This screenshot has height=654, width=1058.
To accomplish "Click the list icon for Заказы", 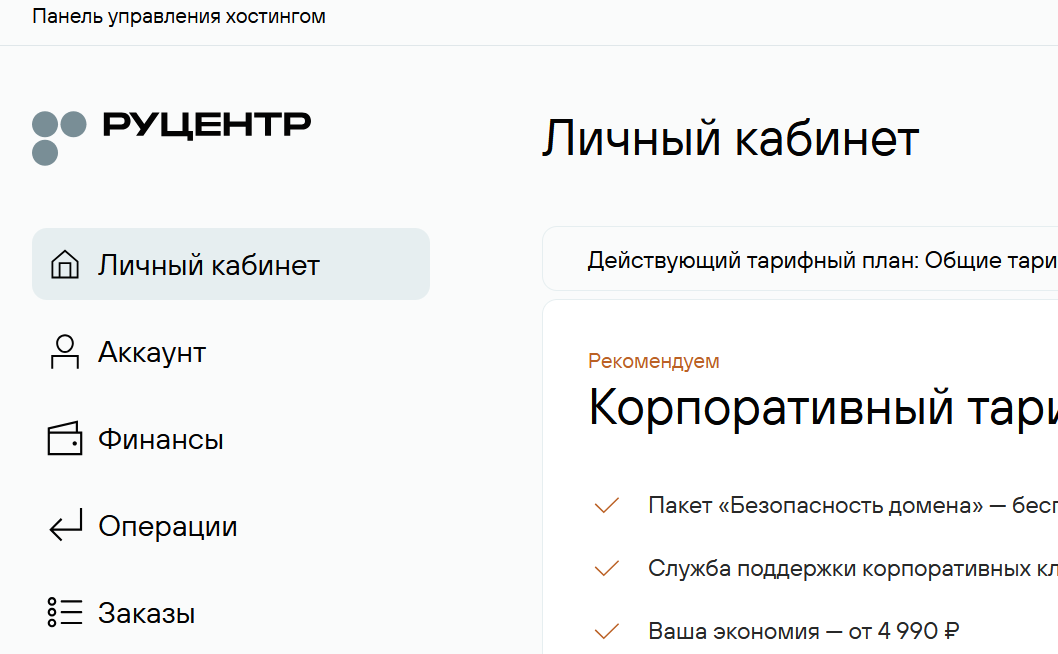I will [65, 613].
